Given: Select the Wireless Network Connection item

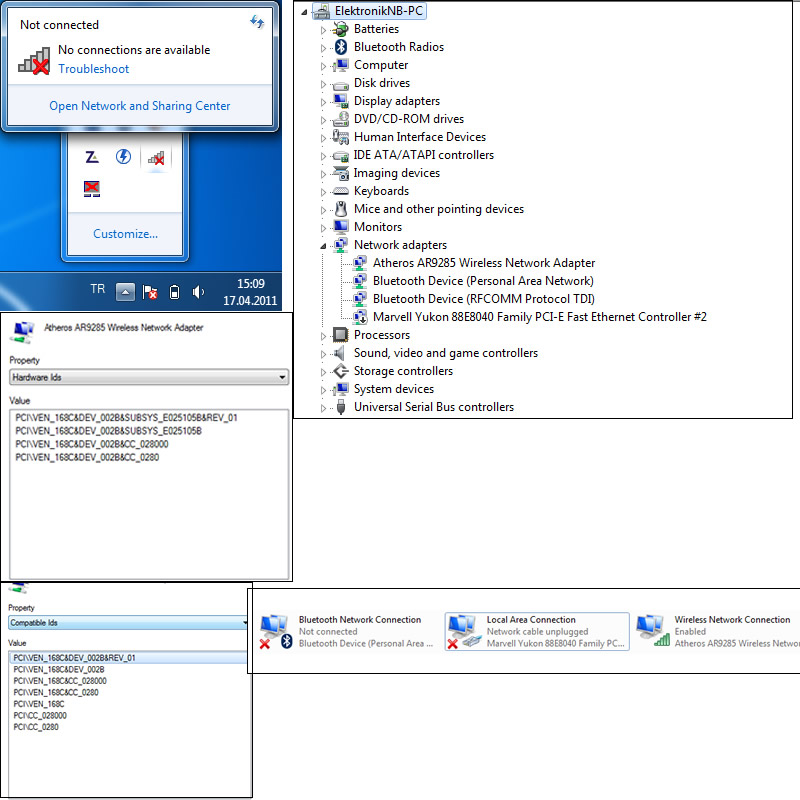Looking at the screenshot, I should [x=717, y=632].
